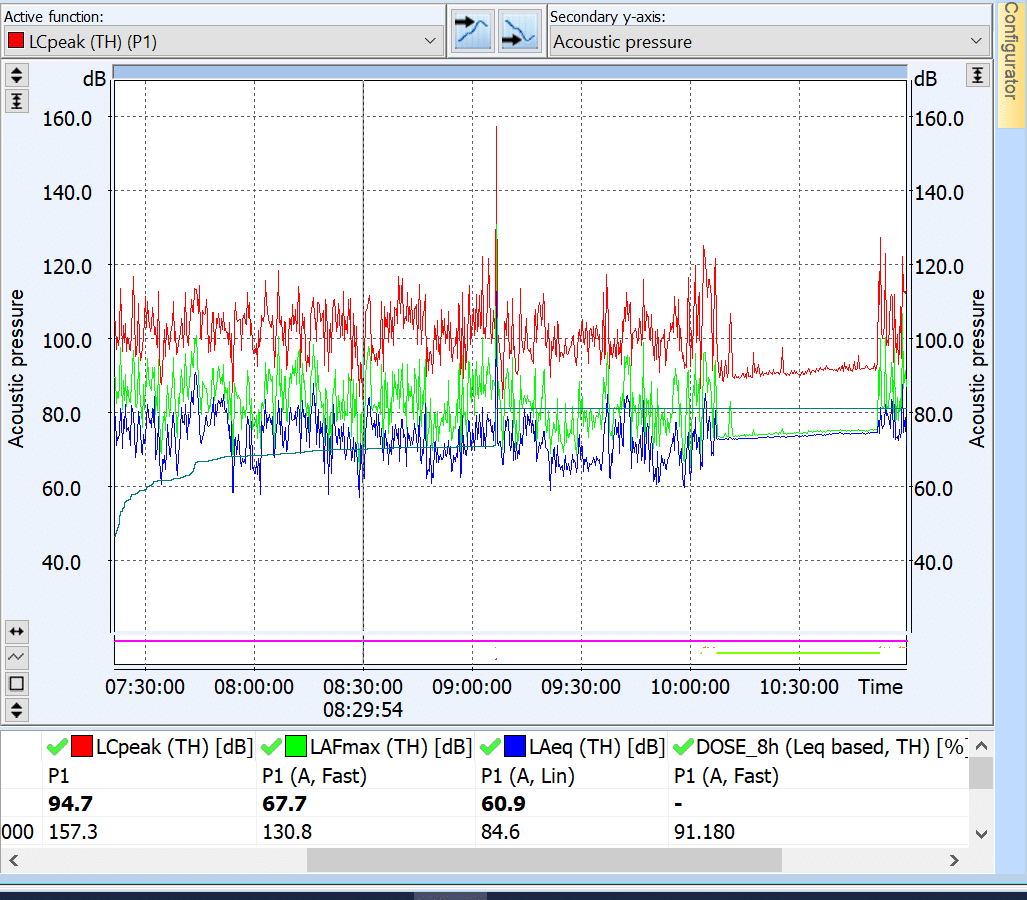Viewport: 1027px width, 900px height.
Task: Toggle the DOSE_8h green checkmark
Action: (x=684, y=746)
